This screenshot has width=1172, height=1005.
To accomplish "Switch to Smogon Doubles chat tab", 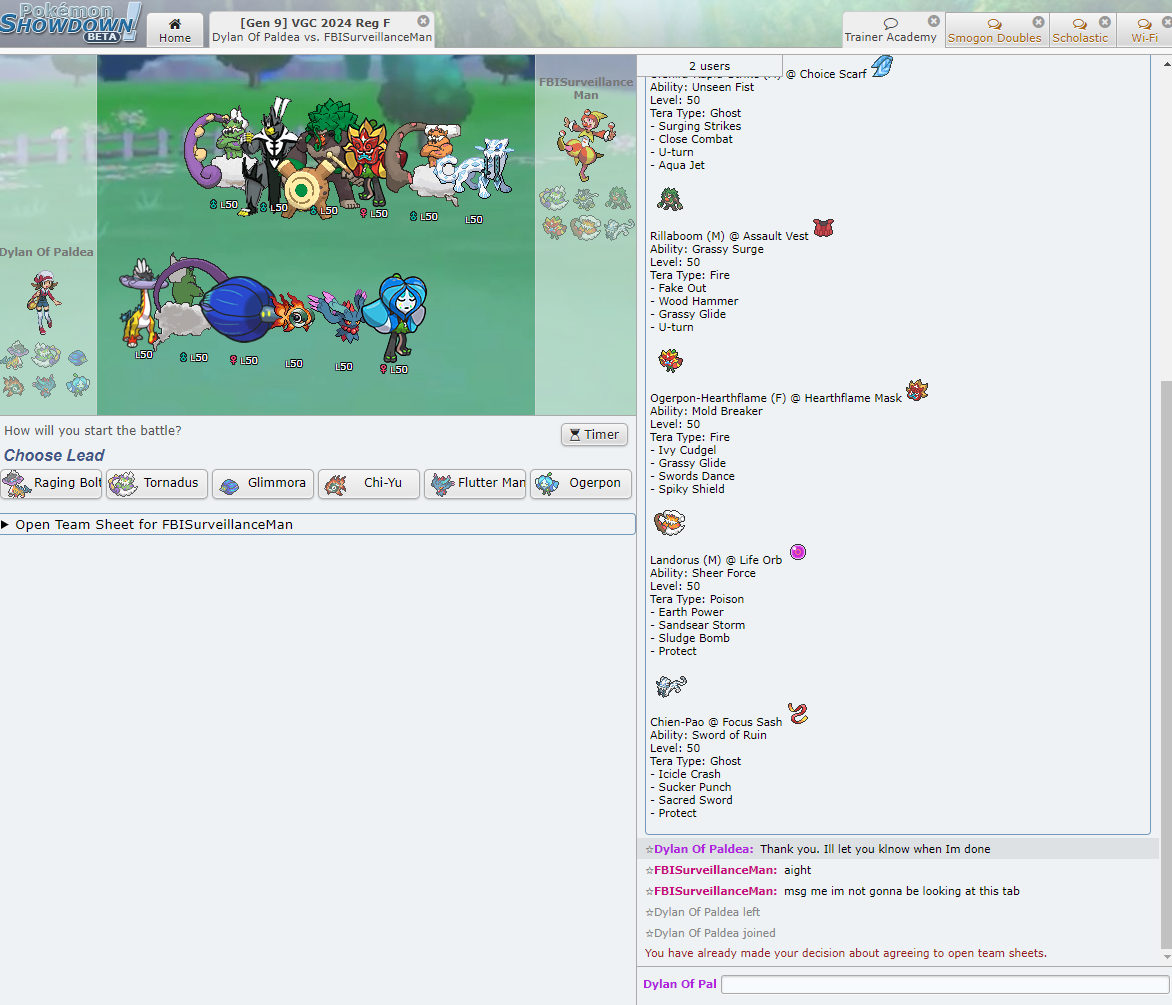I will [x=995, y=31].
